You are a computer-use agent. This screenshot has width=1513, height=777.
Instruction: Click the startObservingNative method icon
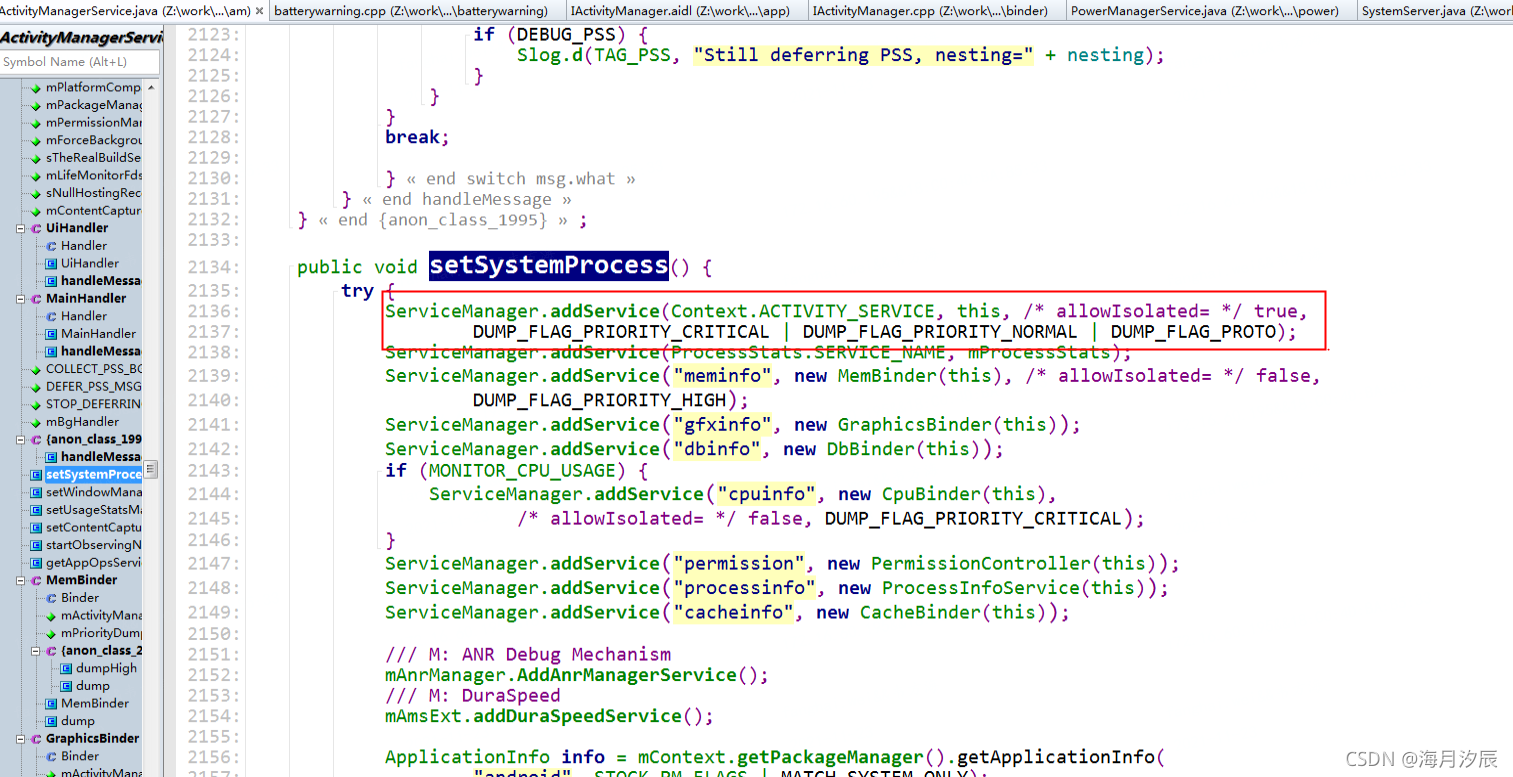[36, 544]
